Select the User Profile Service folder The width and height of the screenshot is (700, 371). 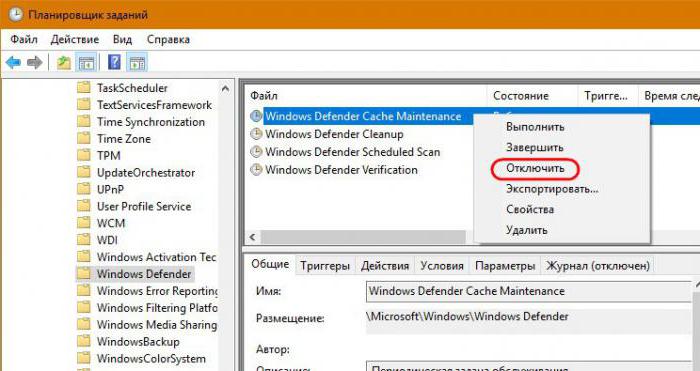click(x=144, y=206)
